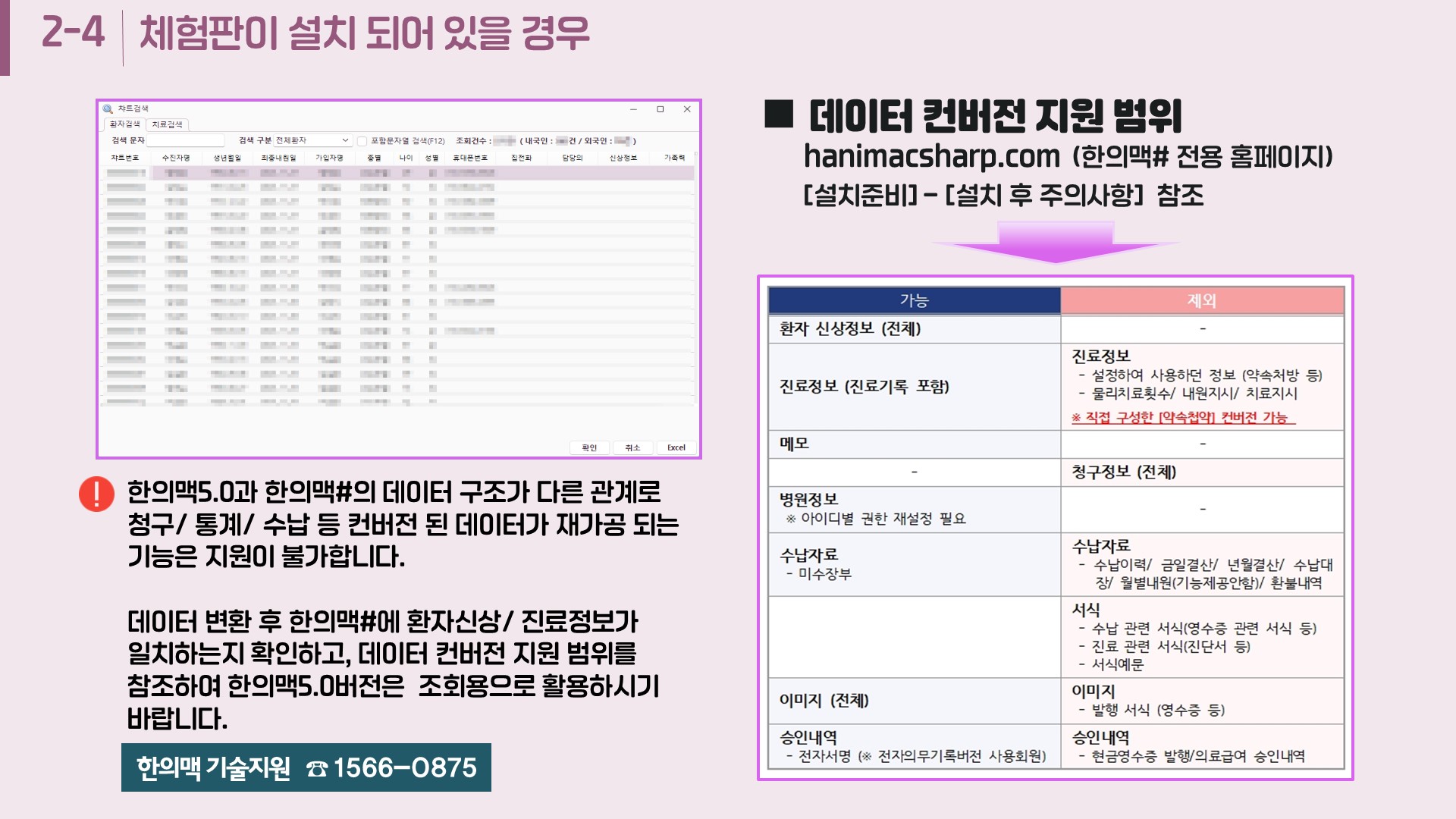This screenshot has width=1456, height=819.
Task: Click the red exclamation warning icon
Action: pyautogui.click(x=96, y=494)
